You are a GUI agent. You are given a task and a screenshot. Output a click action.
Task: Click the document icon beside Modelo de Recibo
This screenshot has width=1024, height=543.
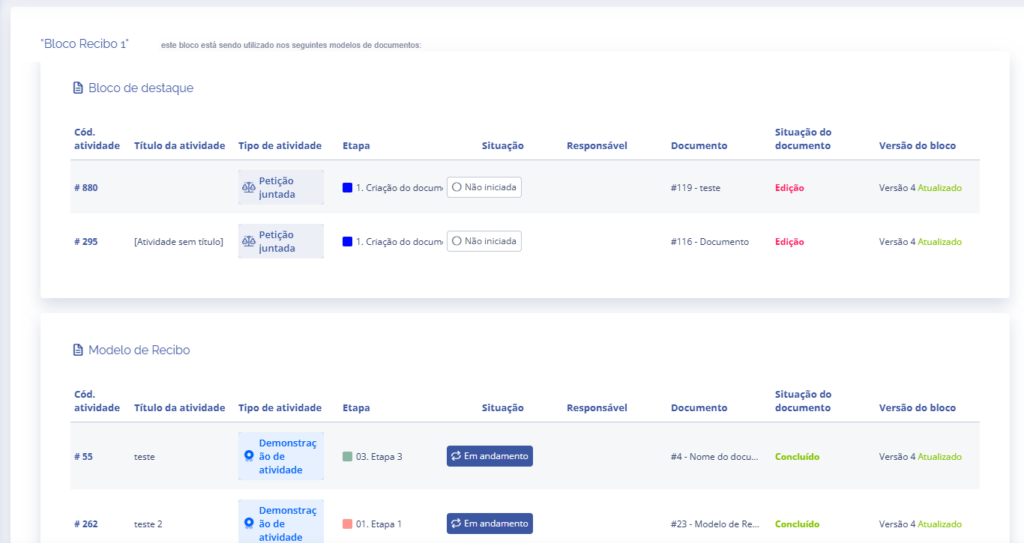point(78,350)
